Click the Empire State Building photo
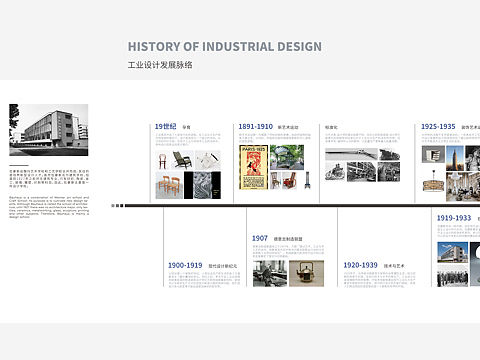 point(455,158)
